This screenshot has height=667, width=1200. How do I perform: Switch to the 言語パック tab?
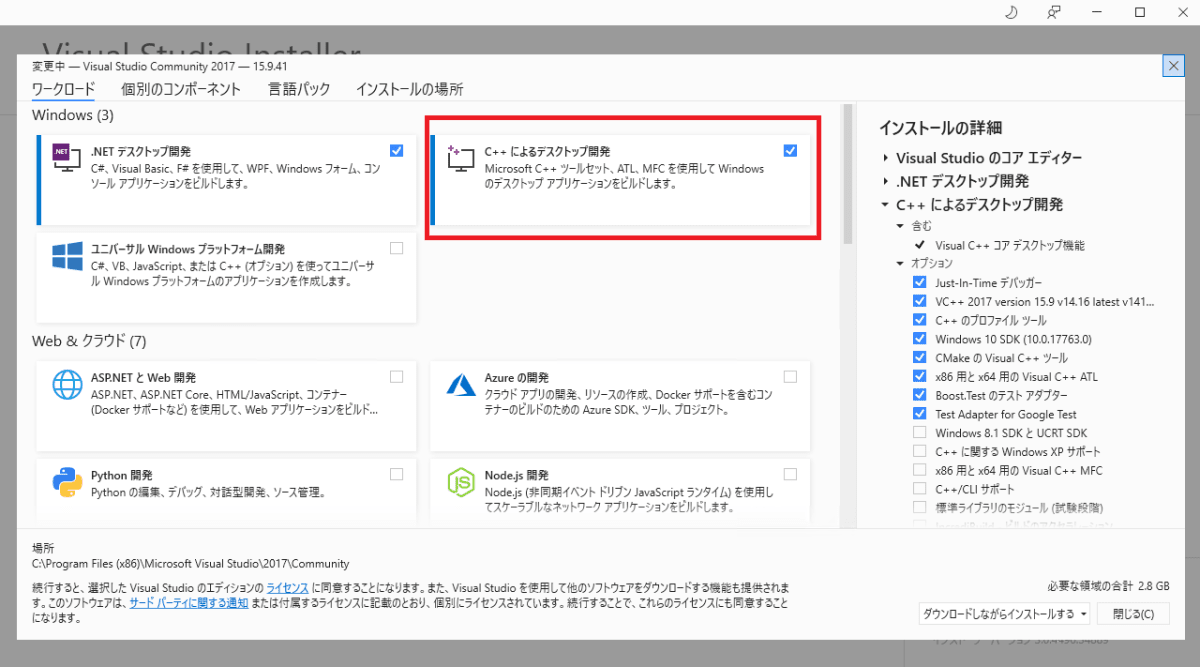pyautogui.click(x=299, y=89)
